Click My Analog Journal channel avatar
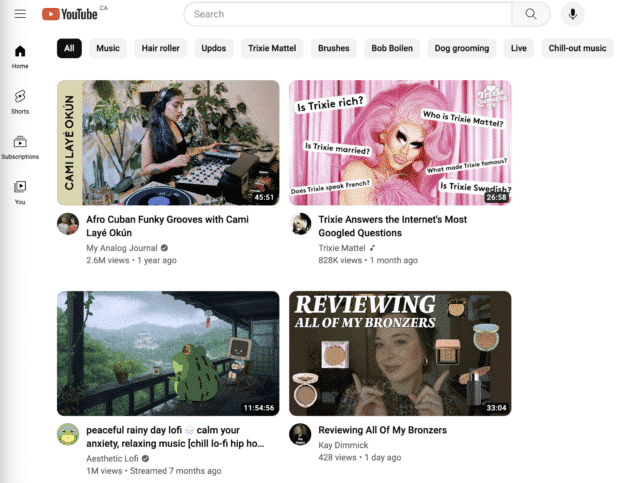 coord(68,224)
